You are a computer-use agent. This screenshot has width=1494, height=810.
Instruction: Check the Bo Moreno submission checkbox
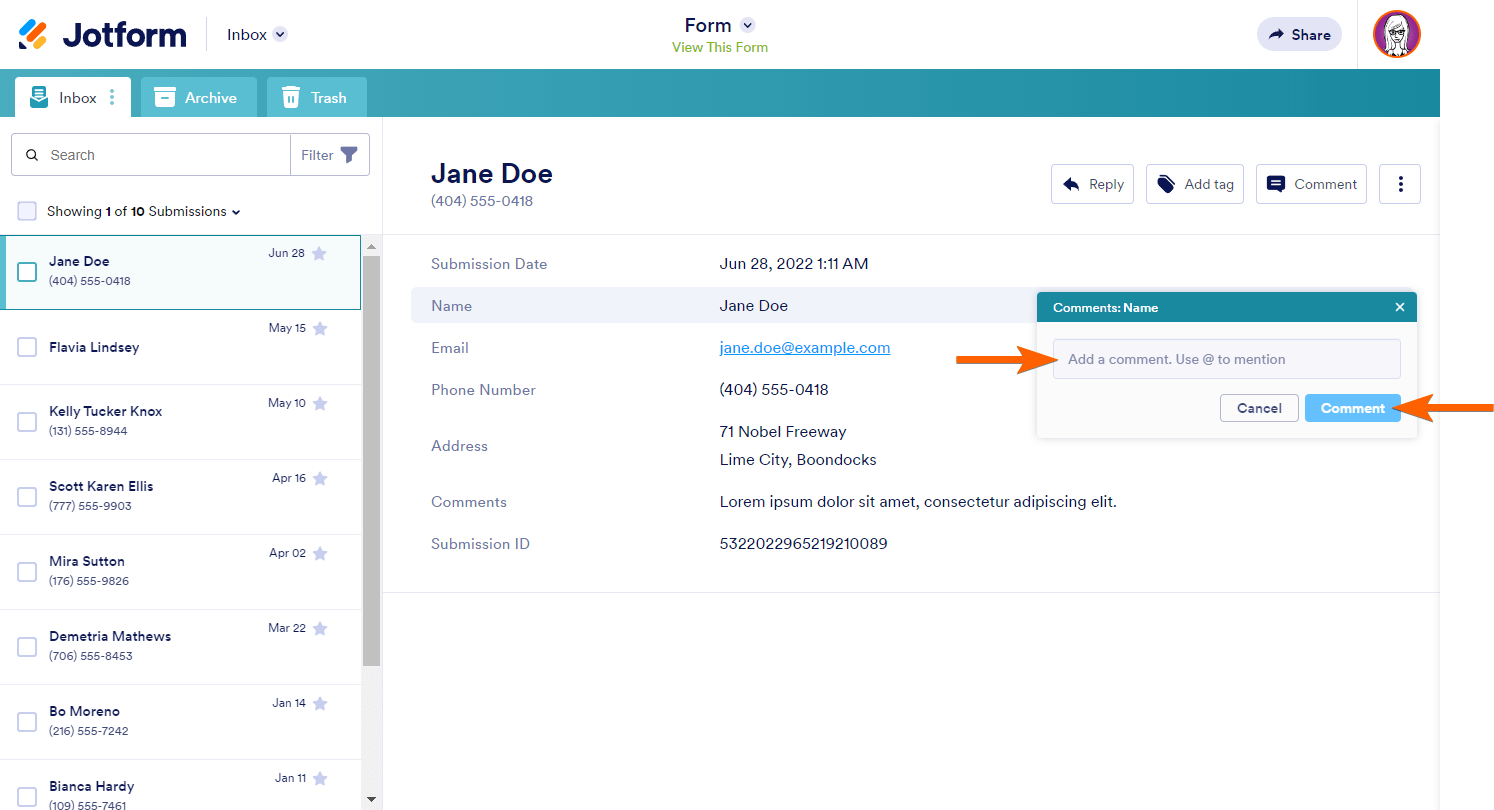coord(27,722)
